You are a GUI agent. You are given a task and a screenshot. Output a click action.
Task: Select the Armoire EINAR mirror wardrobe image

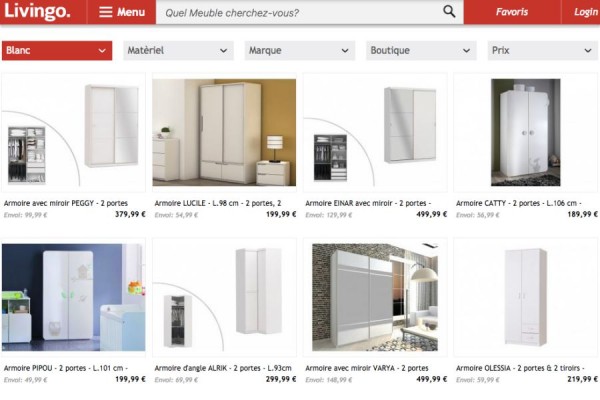click(x=375, y=131)
